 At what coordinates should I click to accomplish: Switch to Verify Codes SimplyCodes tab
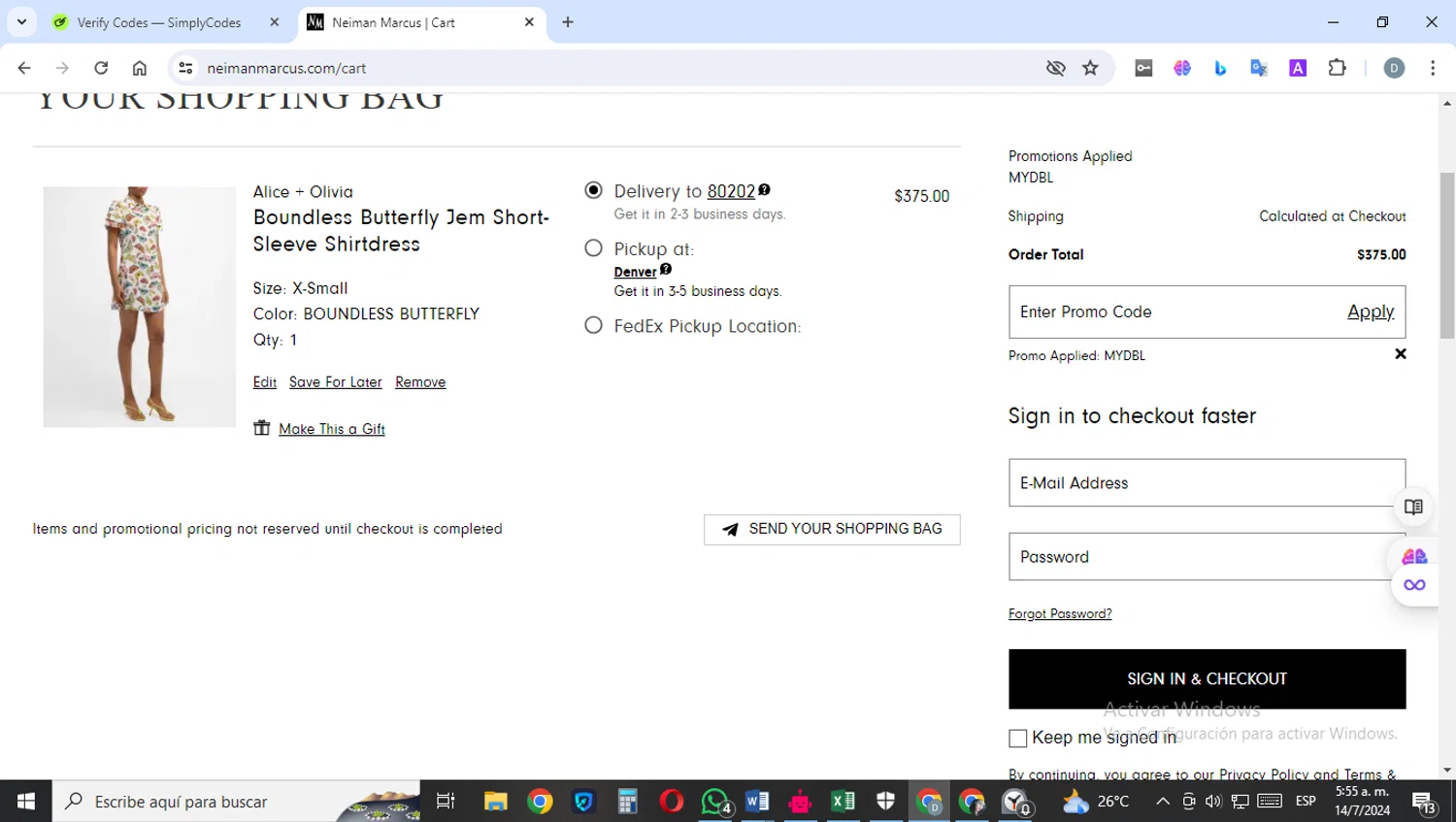[160, 22]
